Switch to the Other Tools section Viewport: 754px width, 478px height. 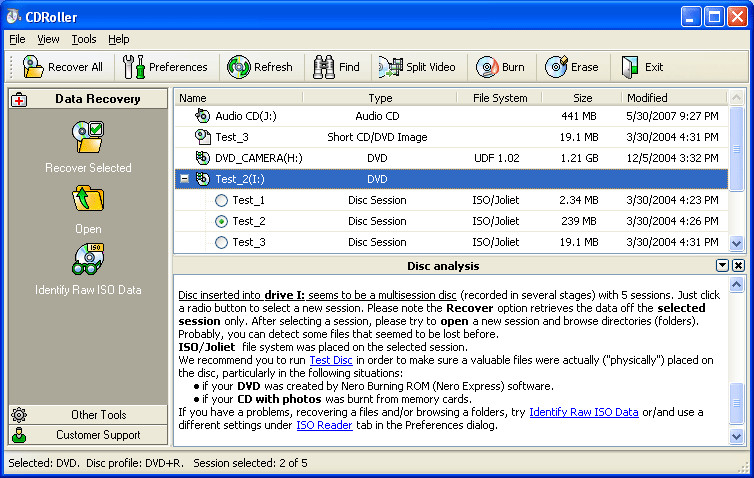[x=88, y=415]
